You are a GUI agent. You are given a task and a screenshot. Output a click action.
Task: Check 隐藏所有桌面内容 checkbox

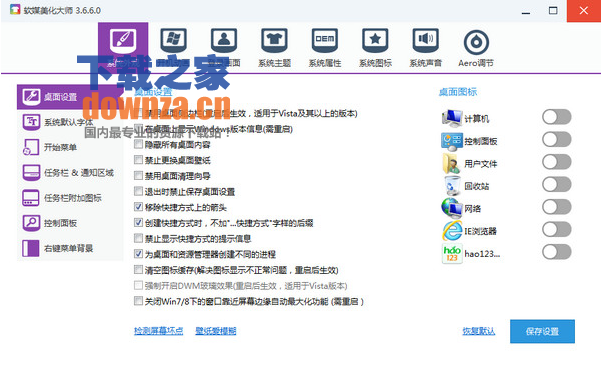tap(138, 144)
